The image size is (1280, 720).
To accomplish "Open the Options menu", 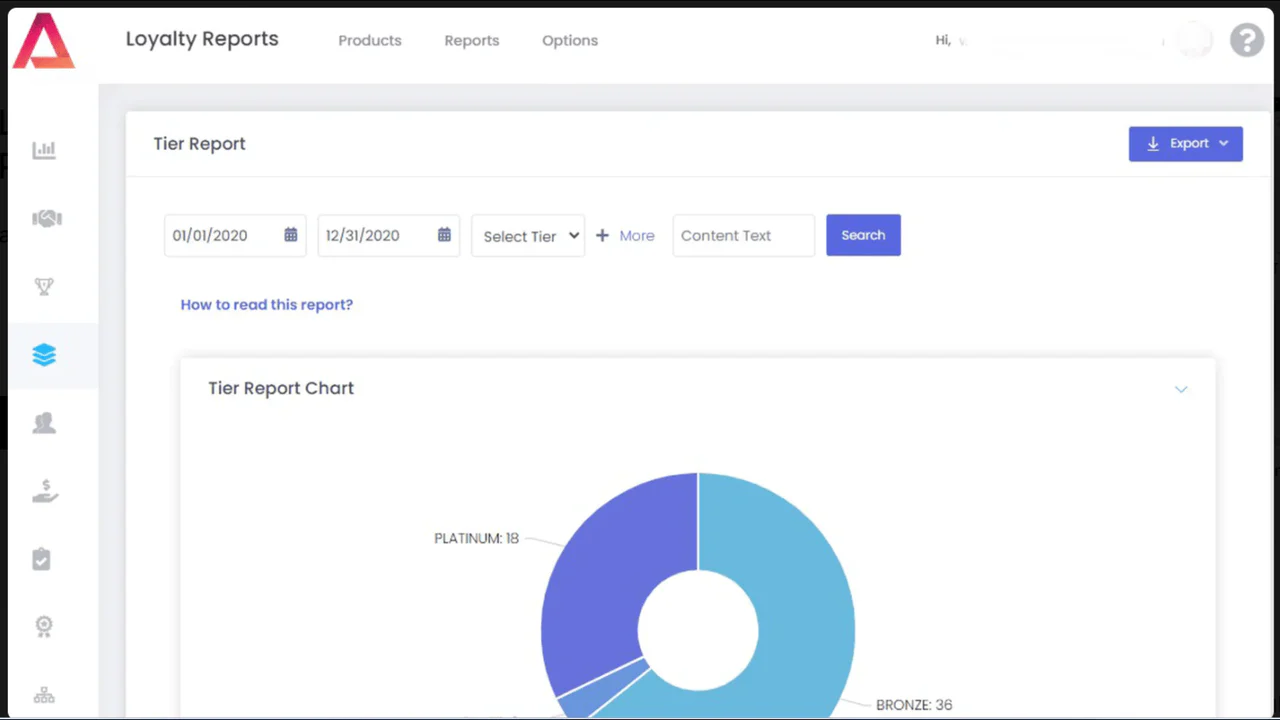I will (x=570, y=41).
